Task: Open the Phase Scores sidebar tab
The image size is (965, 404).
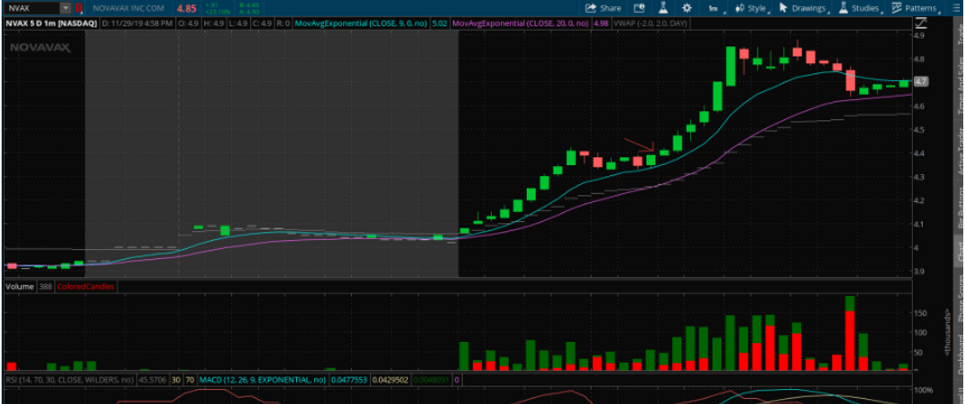Action: [959, 299]
